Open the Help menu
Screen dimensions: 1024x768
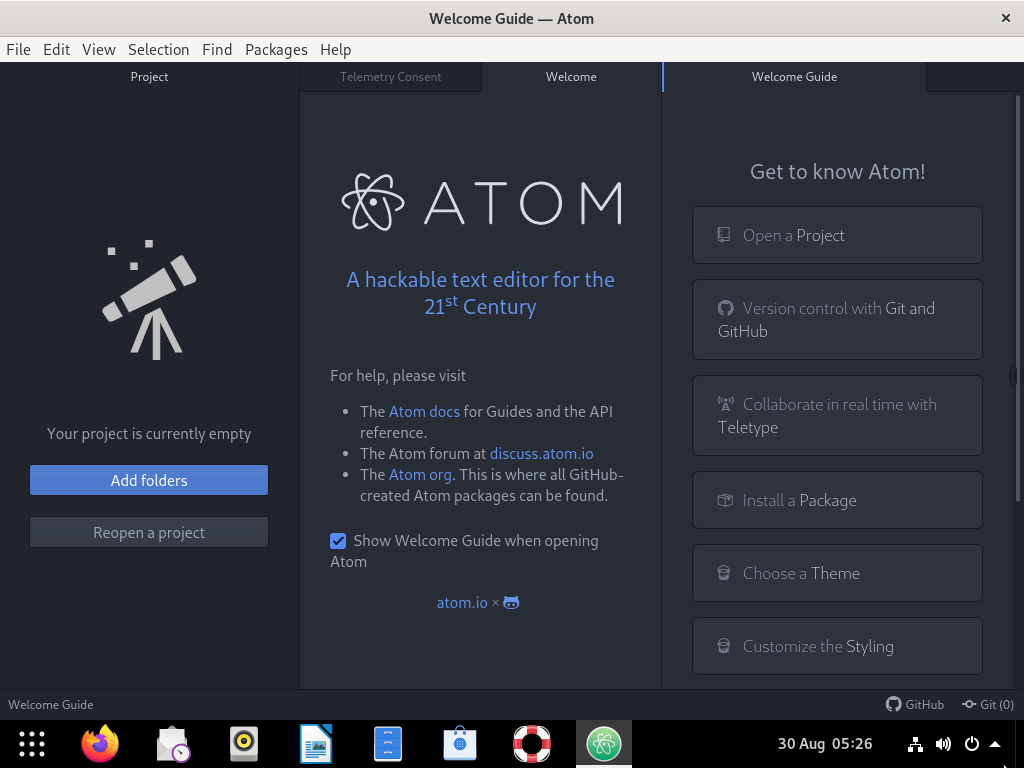pos(336,50)
